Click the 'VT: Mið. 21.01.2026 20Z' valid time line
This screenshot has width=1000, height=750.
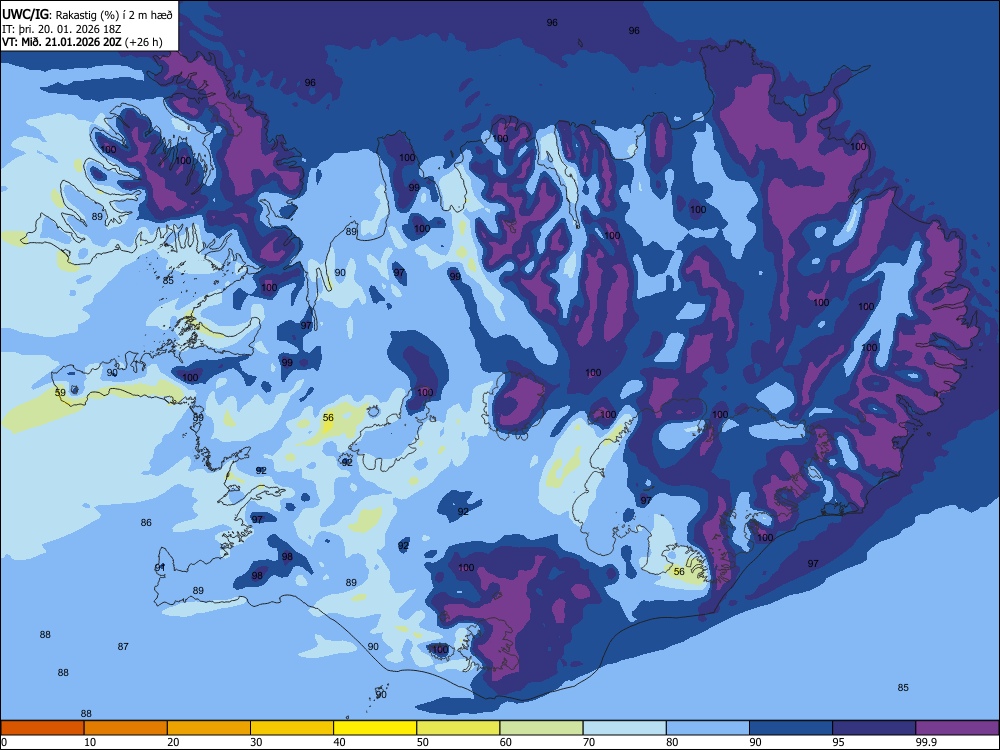(62, 43)
